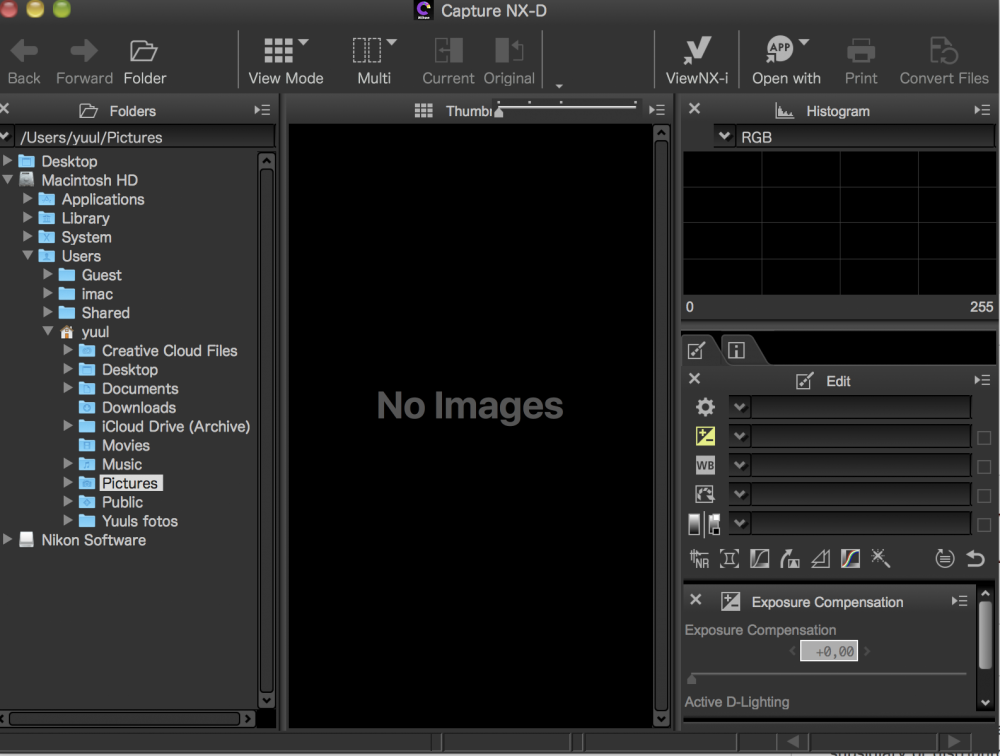
Task: Open the Tone row dropdown
Action: [x=740, y=523]
